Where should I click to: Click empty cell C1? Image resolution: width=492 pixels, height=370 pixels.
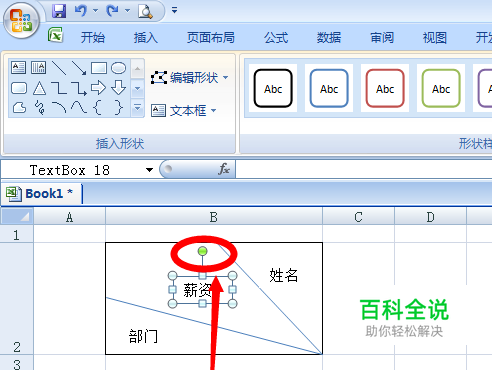pyautogui.click(x=358, y=234)
